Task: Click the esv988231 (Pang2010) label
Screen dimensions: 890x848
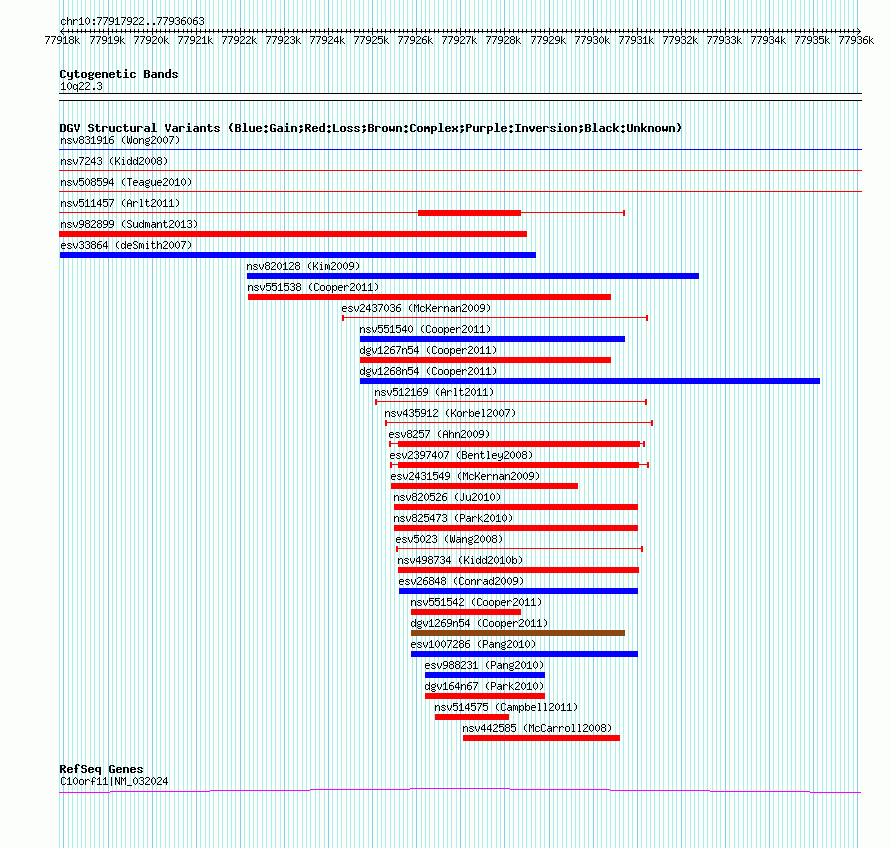Action: point(484,665)
